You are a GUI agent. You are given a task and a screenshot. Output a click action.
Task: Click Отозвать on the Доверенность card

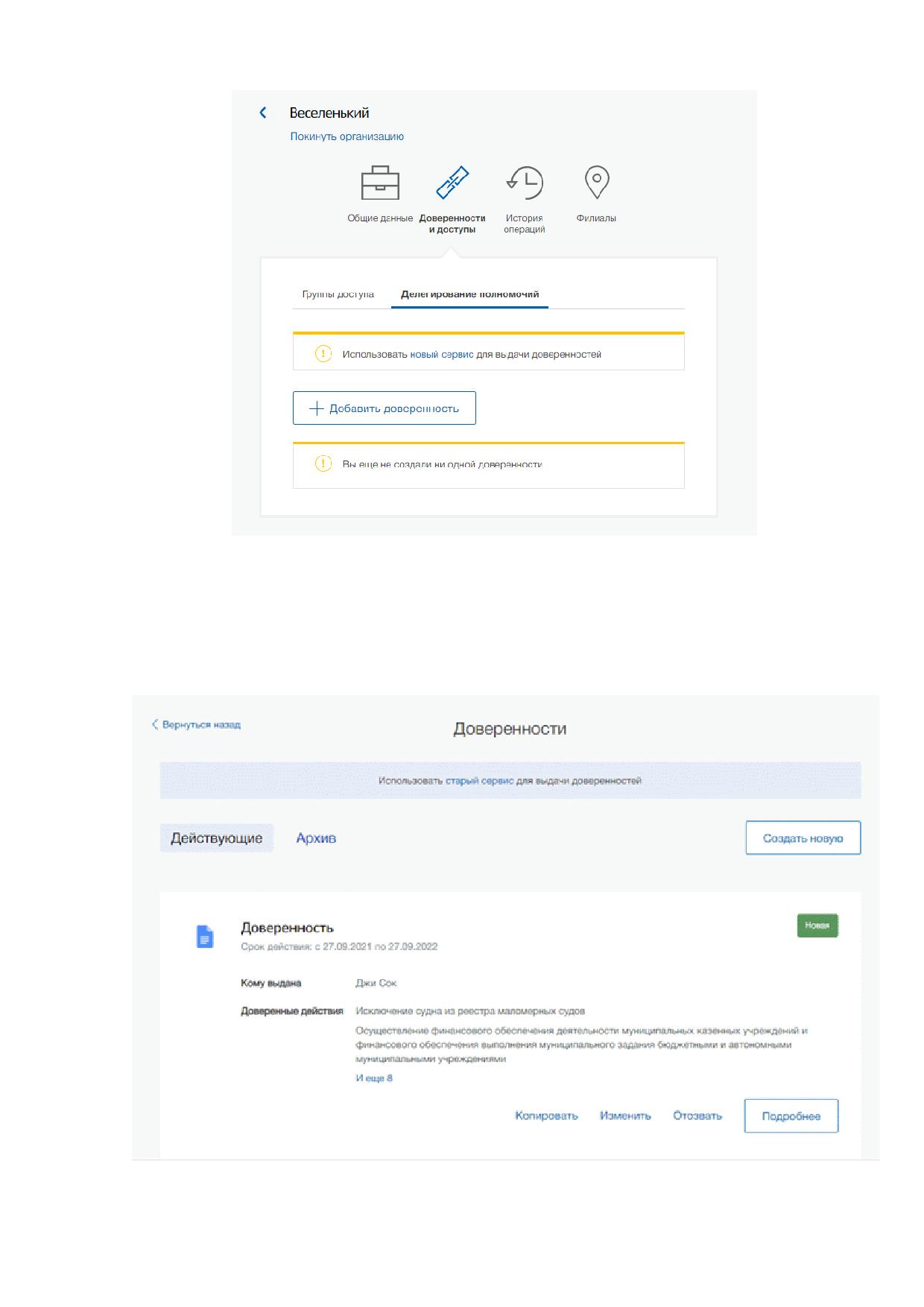(x=697, y=1116)
